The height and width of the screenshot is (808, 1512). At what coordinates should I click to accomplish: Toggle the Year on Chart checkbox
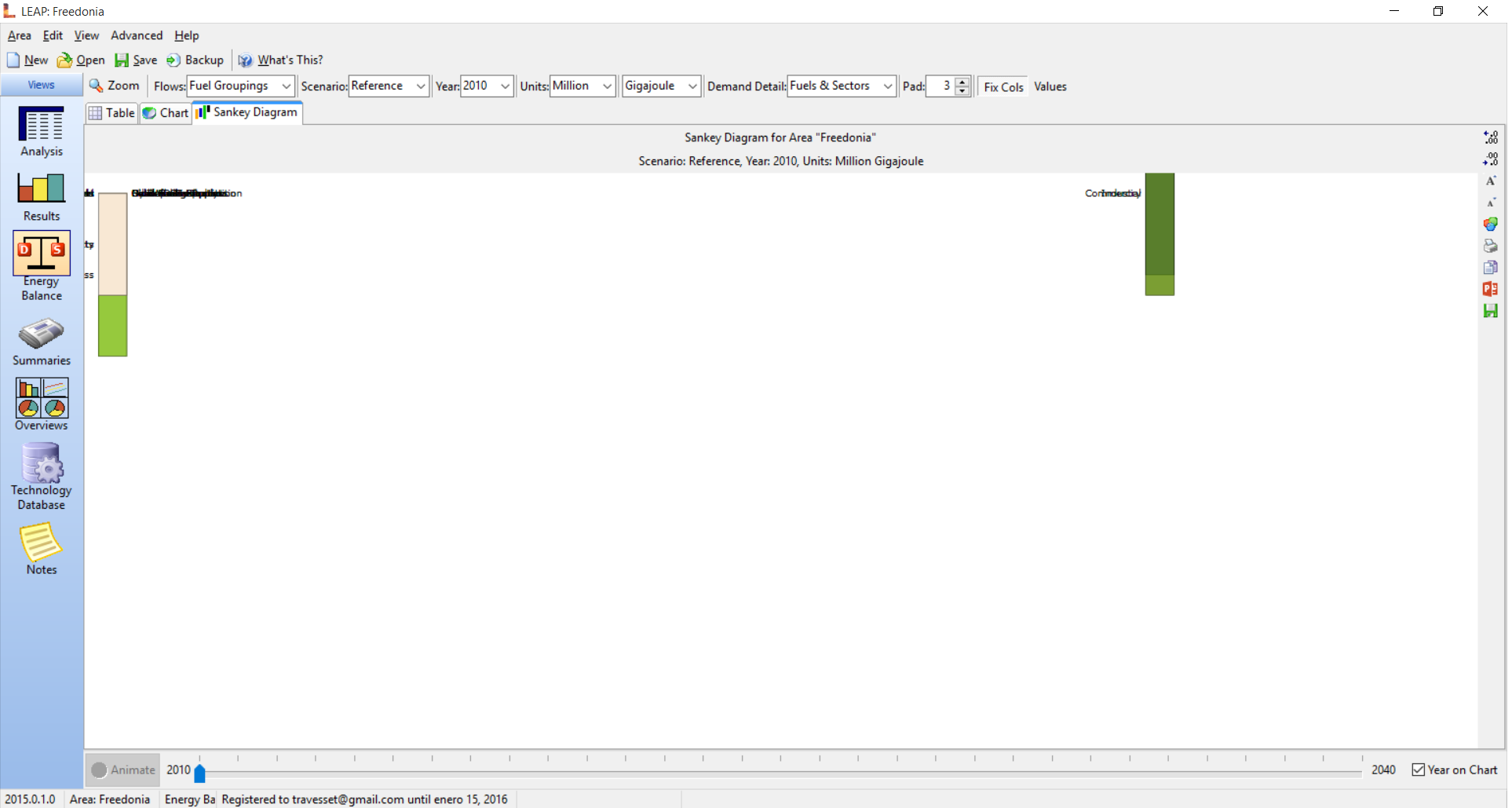coord(1418,770)
